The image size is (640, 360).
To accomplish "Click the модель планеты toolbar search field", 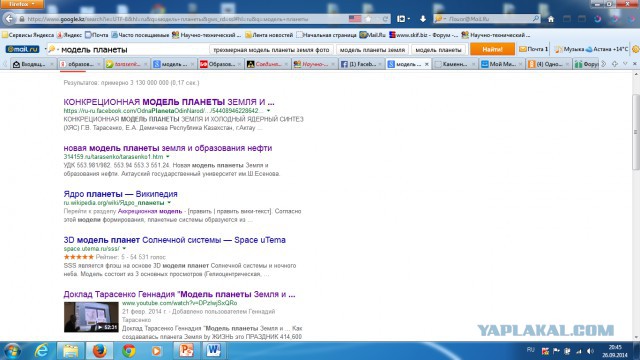I will [129, 49].
